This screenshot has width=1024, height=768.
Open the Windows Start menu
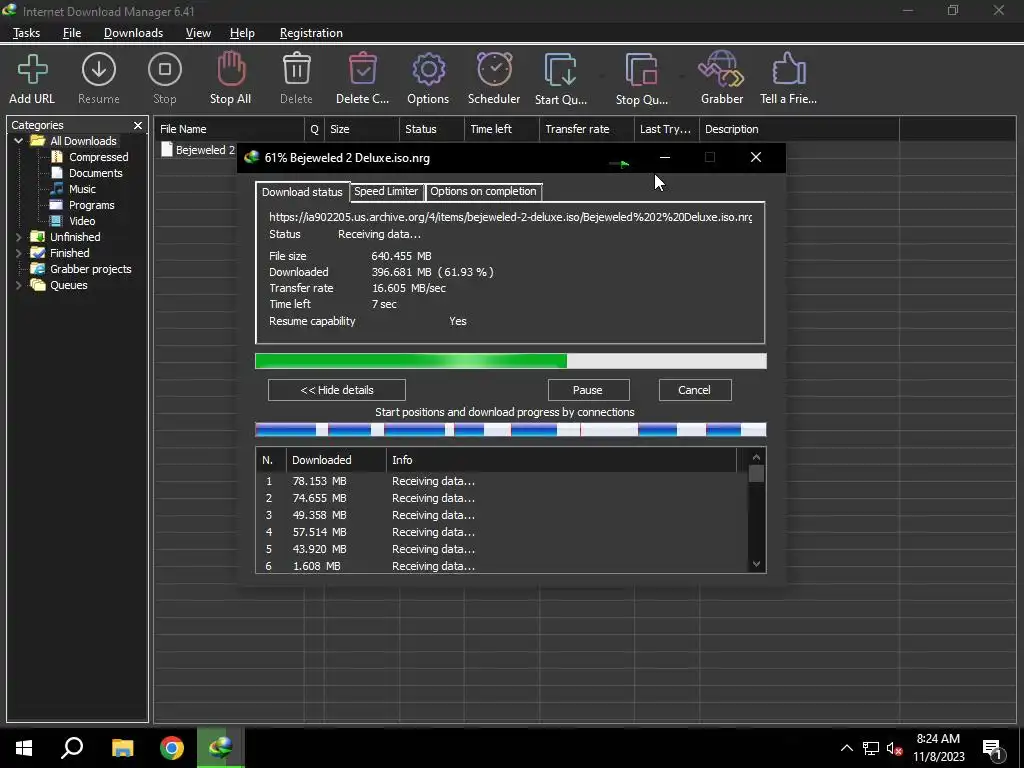click(x=24, y=747)
